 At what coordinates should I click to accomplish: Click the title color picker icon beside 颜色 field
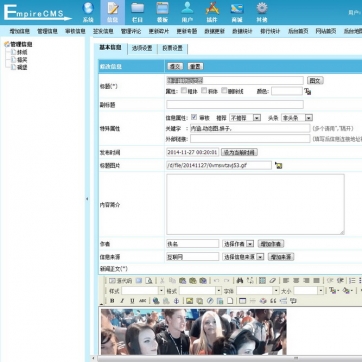pyautogui.click(x=308, y=91)
